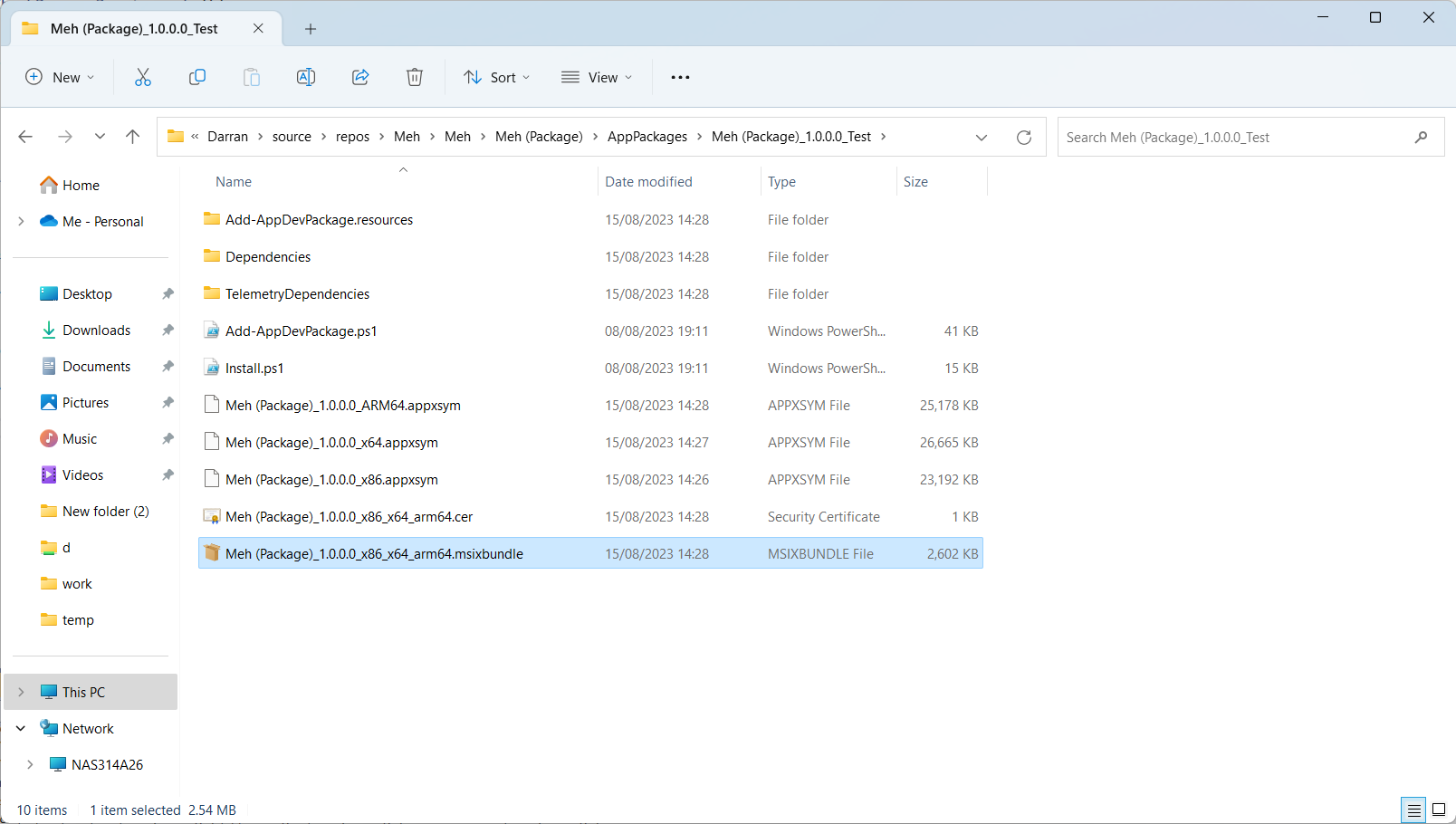Switch to large thumbnails view
Viewport: 1456px width, 824px height.
(x=1437, y=810)
